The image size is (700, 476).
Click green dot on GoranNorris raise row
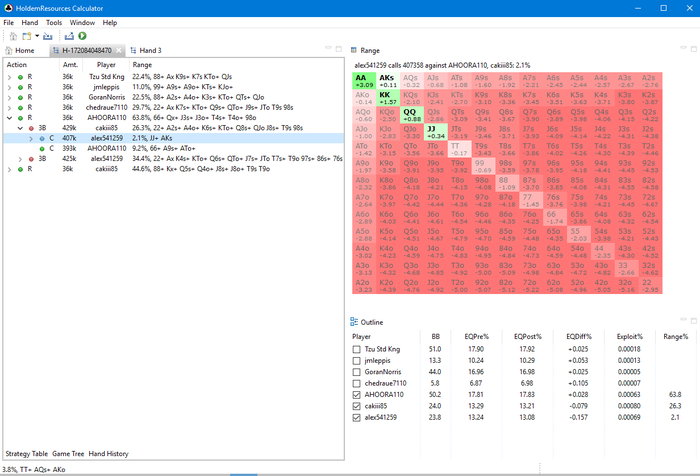pos(21,98)
